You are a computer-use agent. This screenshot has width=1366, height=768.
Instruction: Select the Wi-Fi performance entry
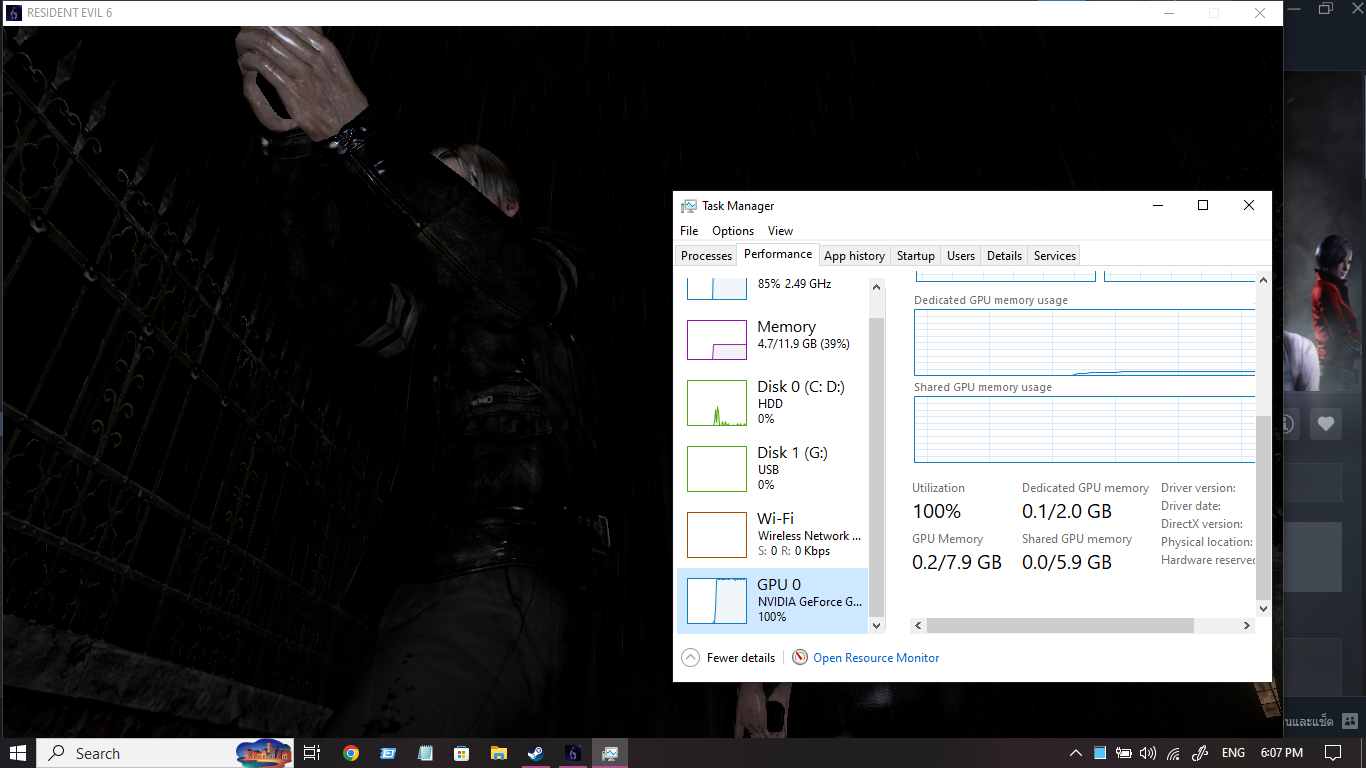pos(773,535)
